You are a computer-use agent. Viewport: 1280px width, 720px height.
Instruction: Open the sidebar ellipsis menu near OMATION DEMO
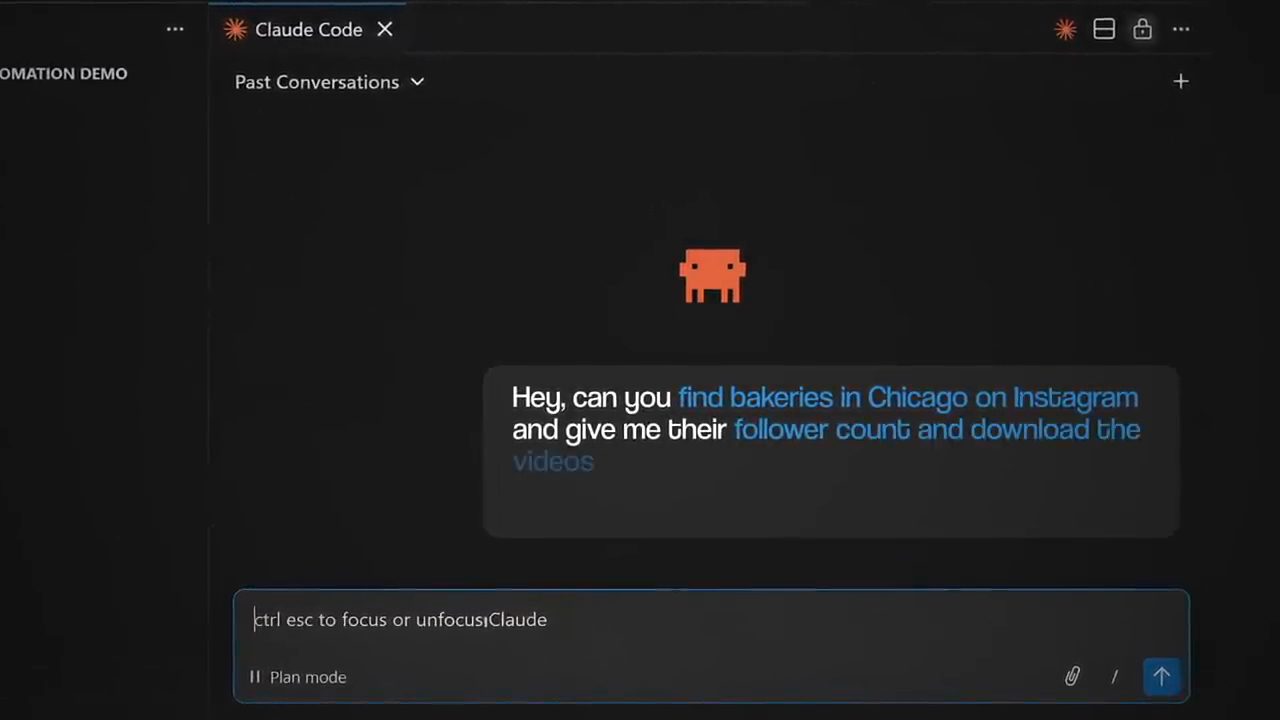point(175,30)
